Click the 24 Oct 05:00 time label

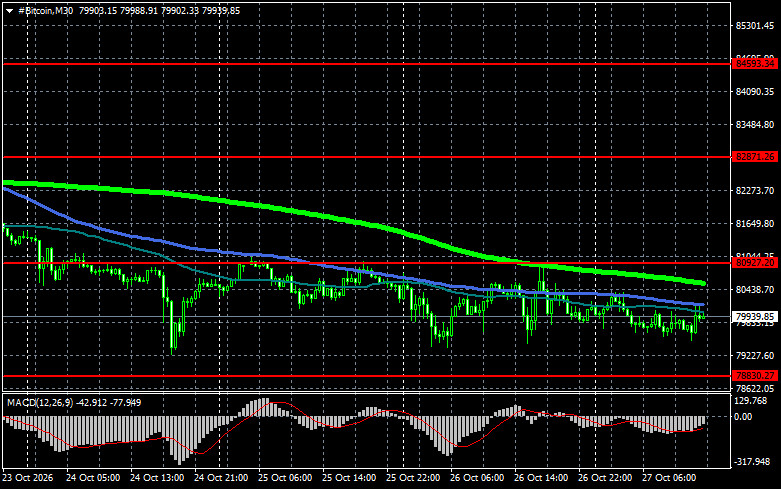93,478
